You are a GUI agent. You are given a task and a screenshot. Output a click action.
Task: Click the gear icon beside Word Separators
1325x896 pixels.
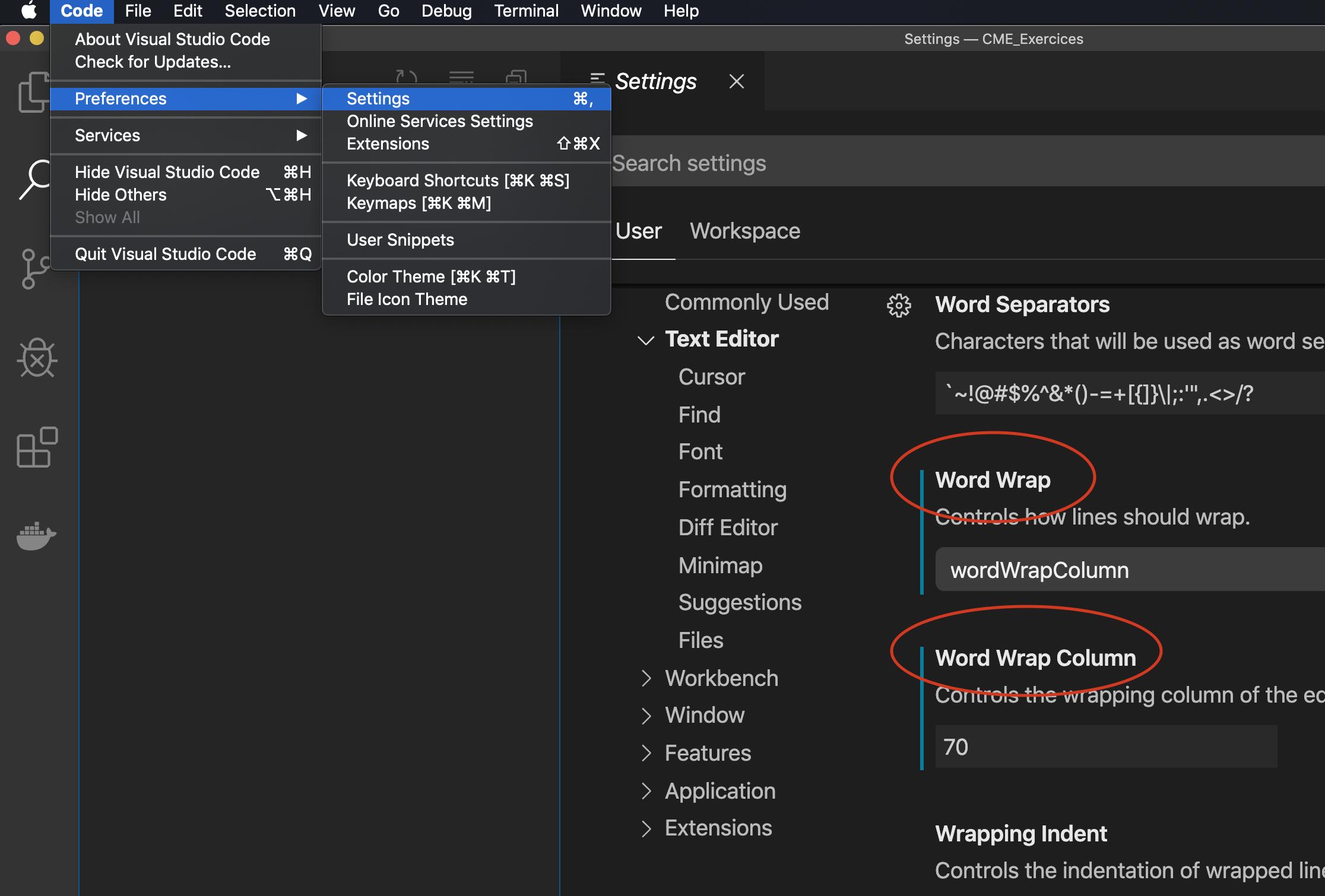pos(899,305)
